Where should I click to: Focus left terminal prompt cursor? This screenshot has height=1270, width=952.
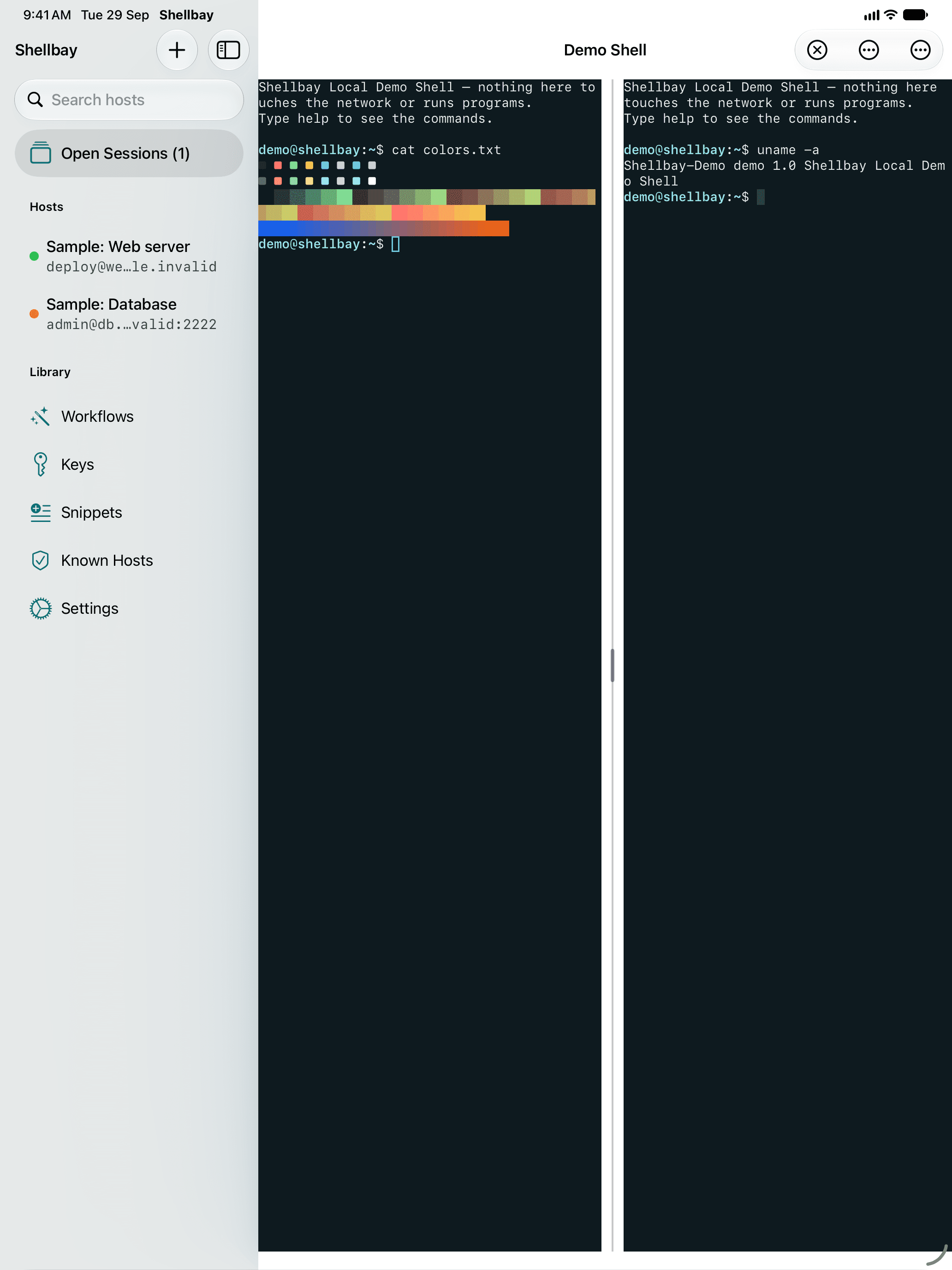[x=395, y=245]
